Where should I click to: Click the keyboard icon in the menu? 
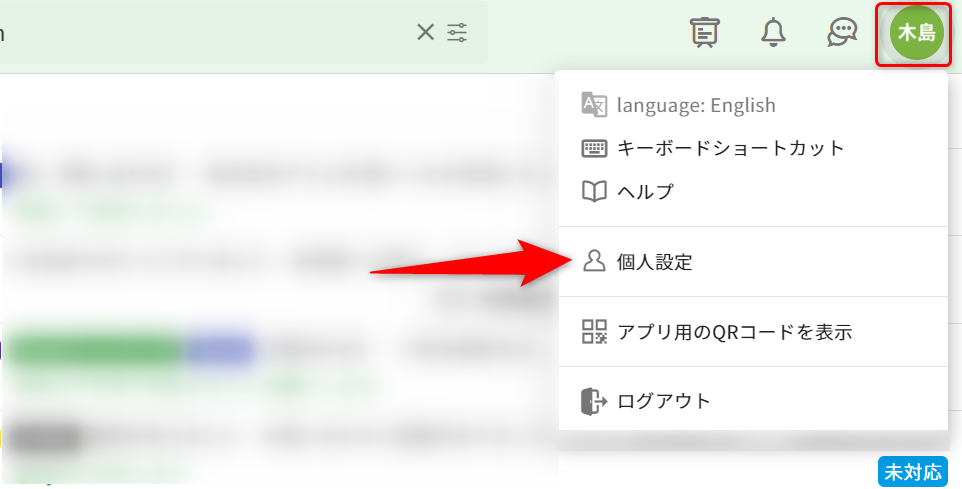(594, 148)
